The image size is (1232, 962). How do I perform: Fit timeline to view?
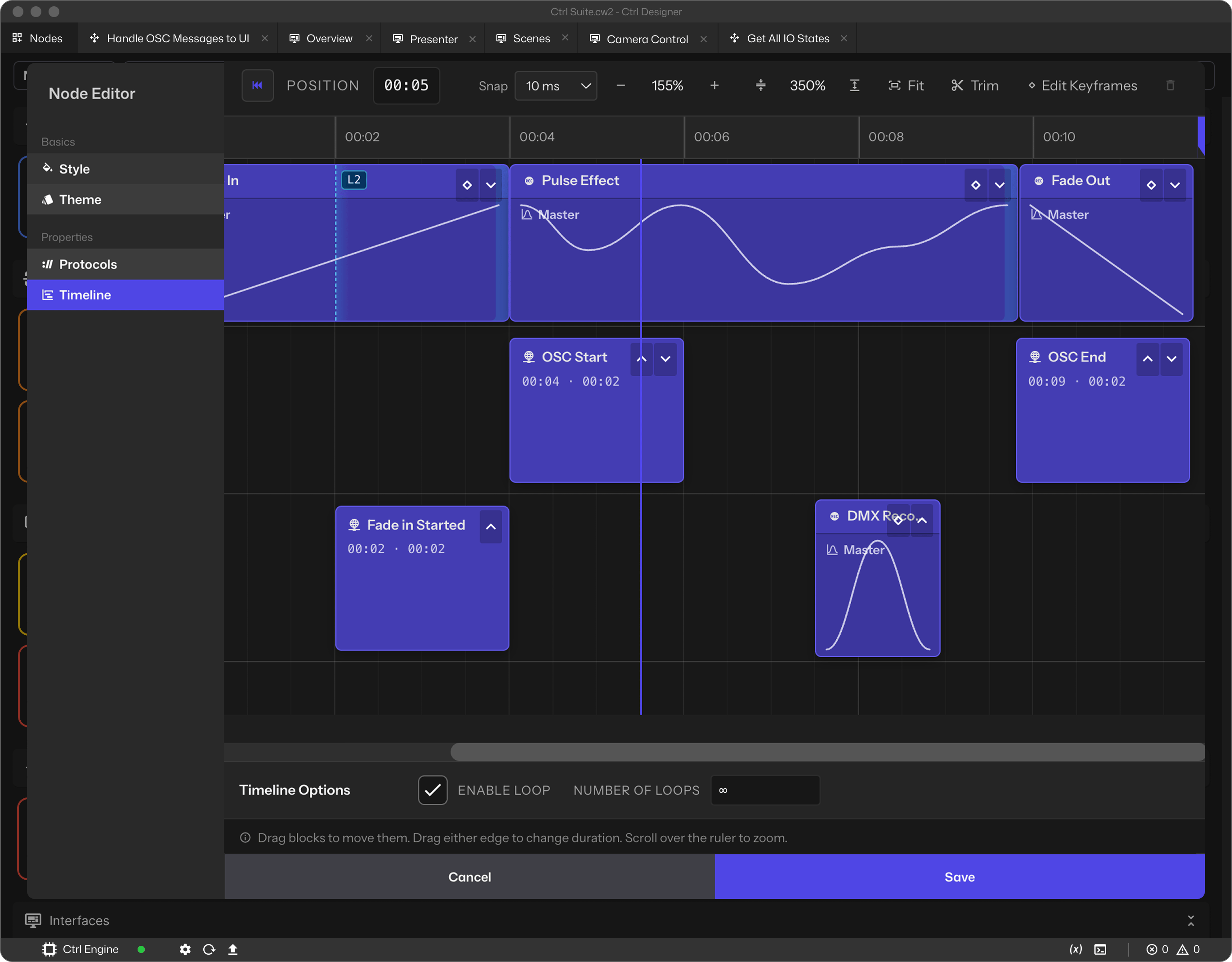coord(906,86)
